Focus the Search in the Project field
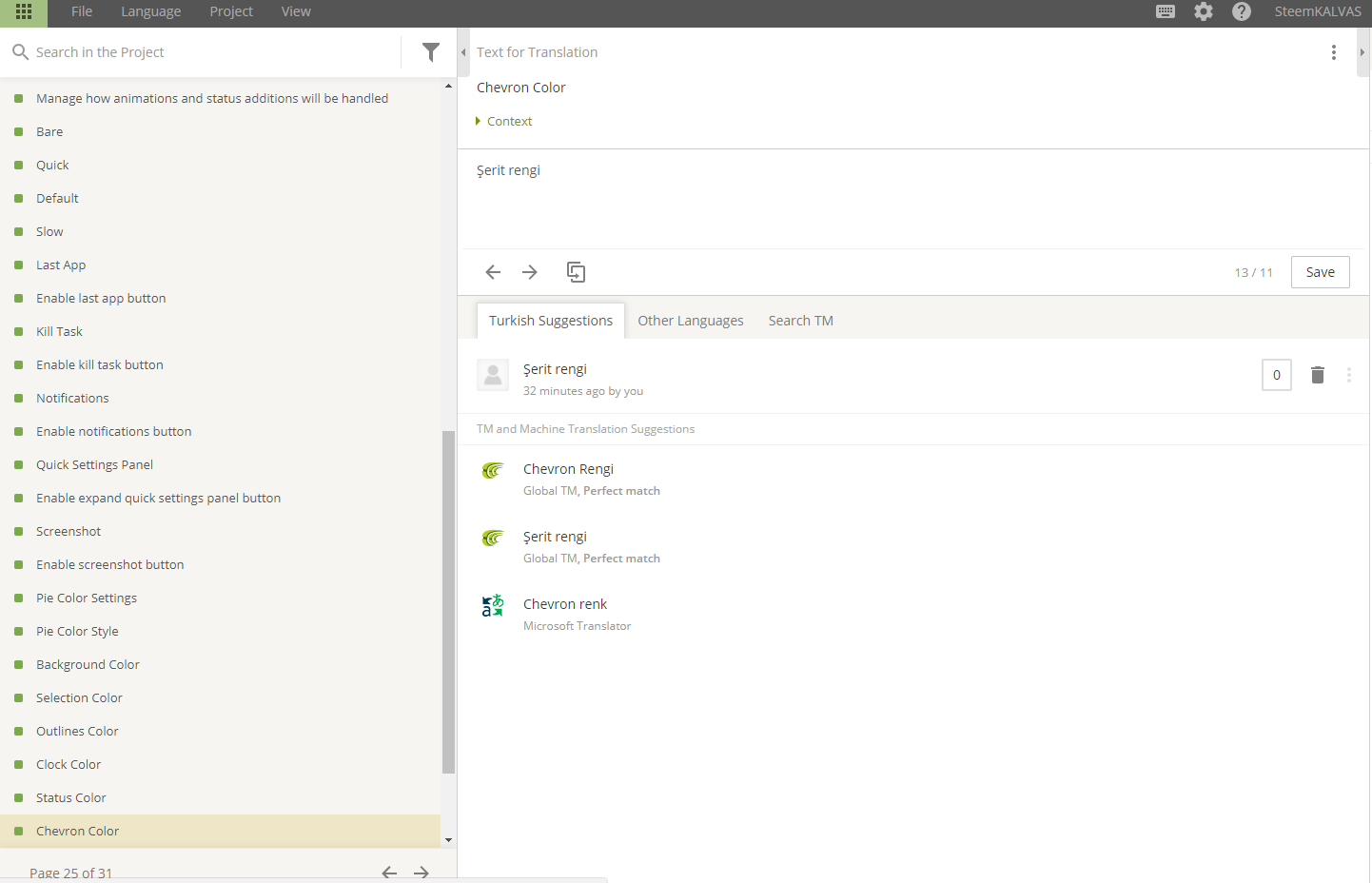1372x883 pixels. coord(214,52)
